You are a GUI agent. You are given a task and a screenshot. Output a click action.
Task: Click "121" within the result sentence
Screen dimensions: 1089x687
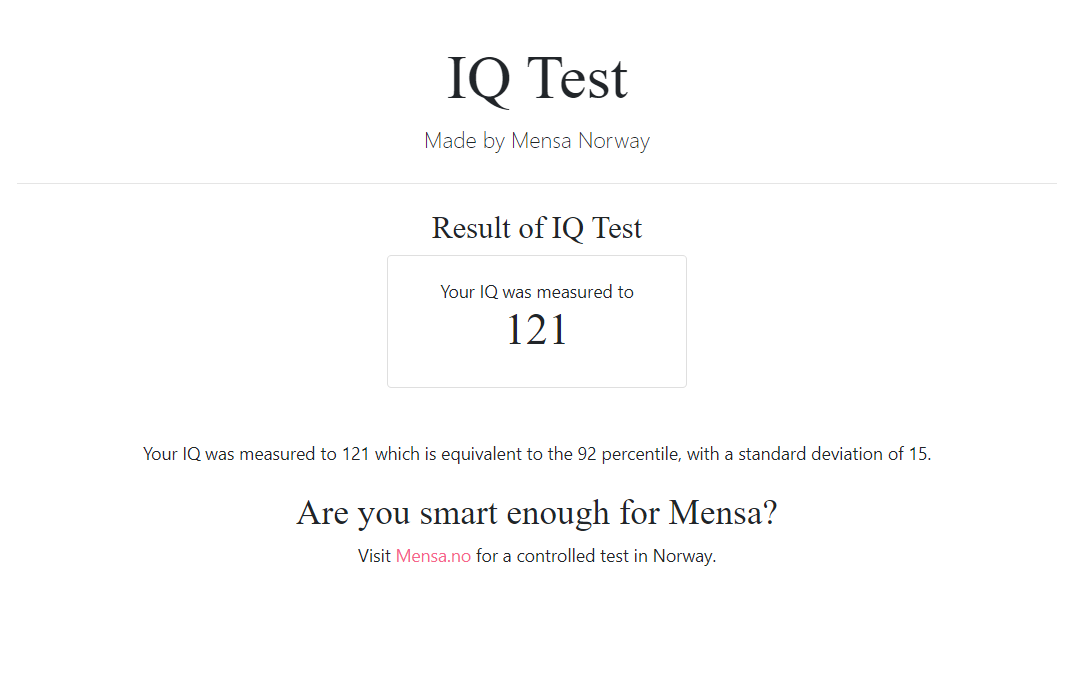point(356,454)
